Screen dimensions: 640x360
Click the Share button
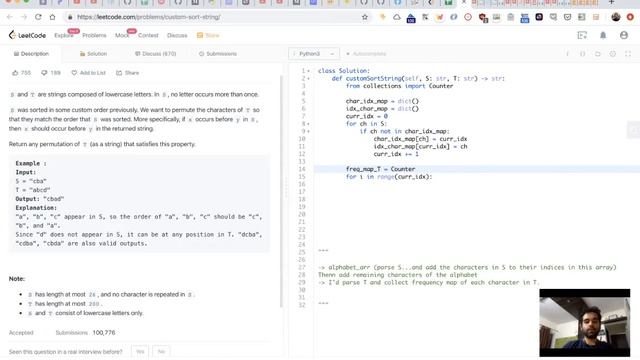click(x=128, y=73)
